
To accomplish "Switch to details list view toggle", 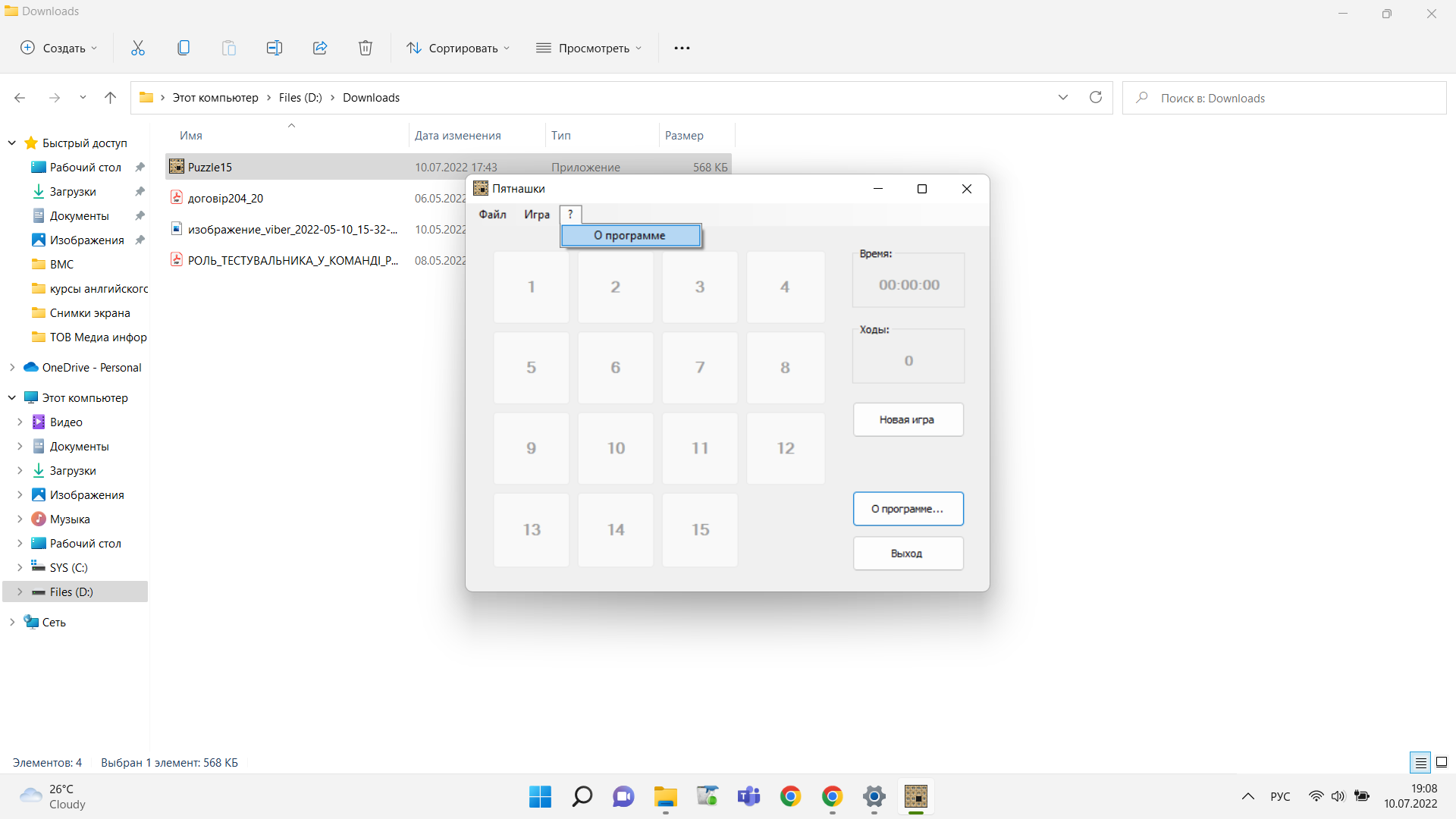I will coord(1420,762).
